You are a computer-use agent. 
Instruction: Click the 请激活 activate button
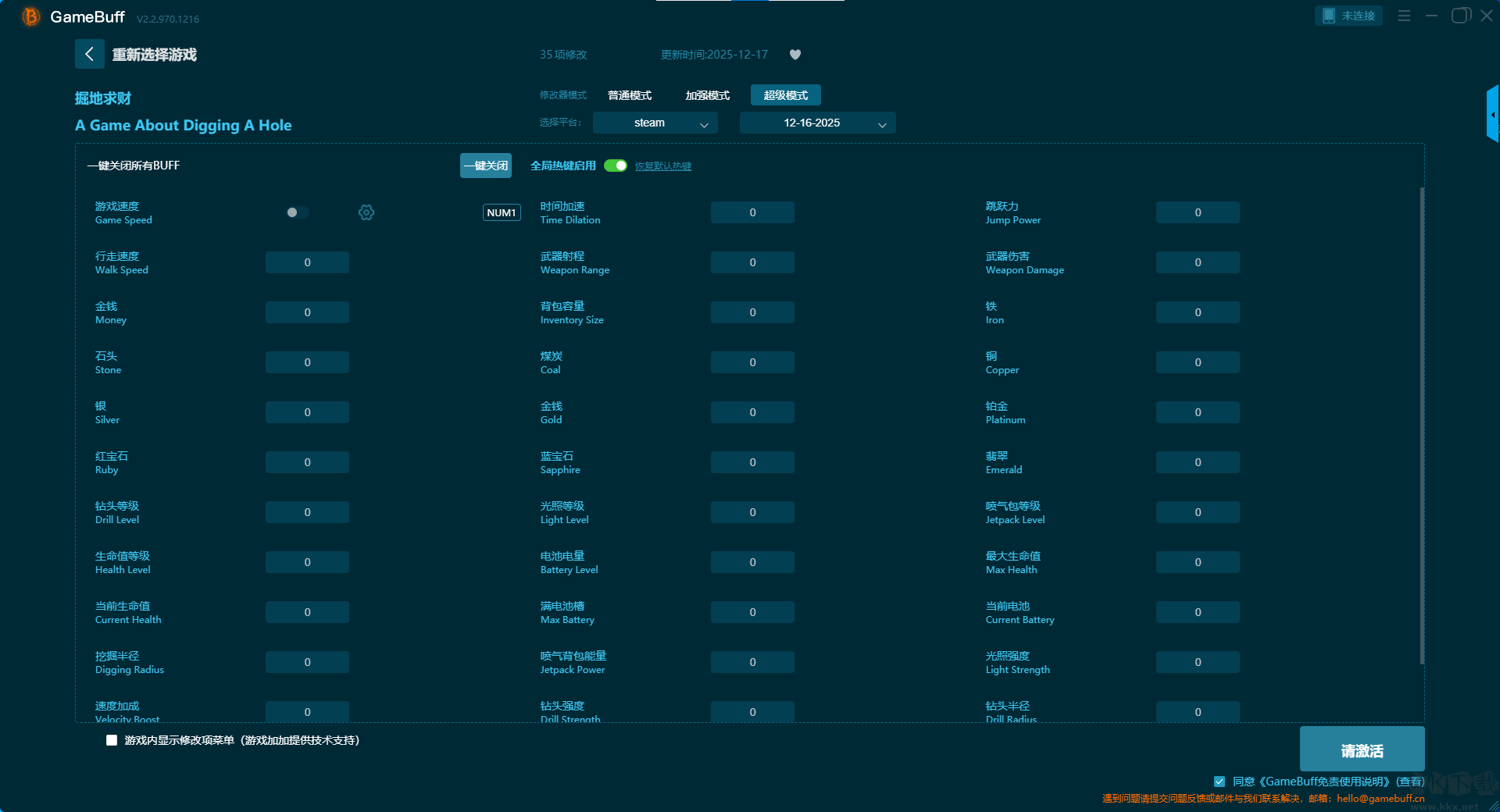click(1362, 750)
